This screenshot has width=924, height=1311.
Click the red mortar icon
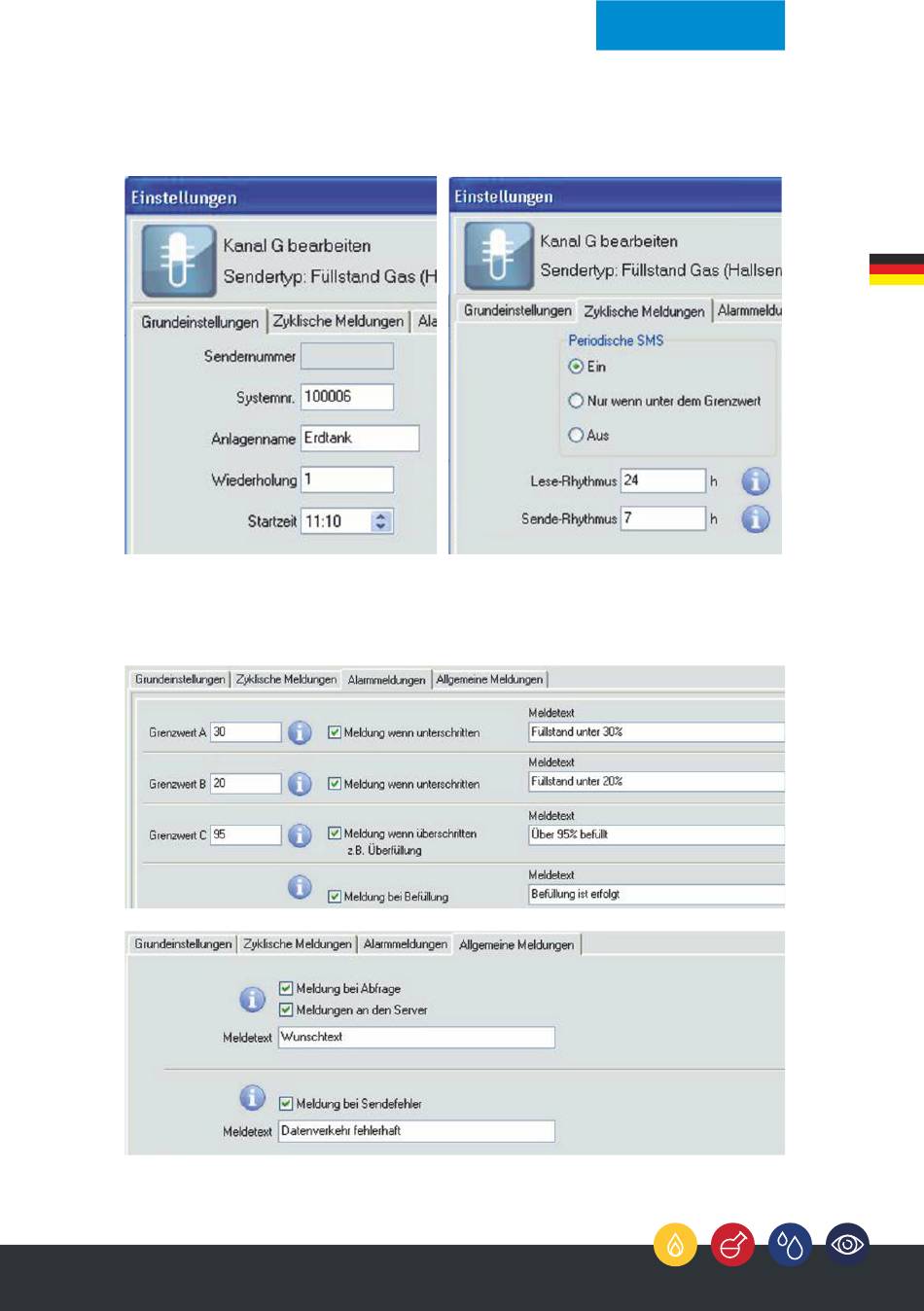click(732, 1244)
